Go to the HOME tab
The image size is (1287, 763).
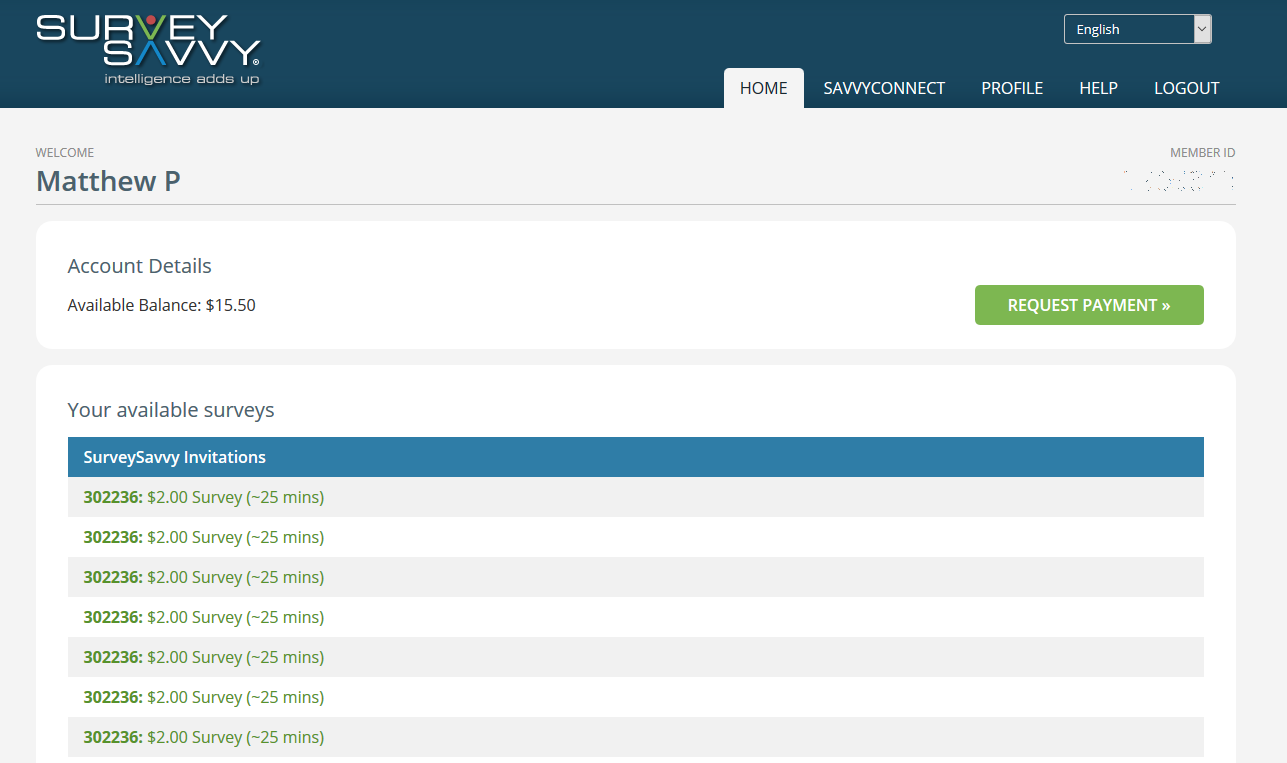point(764,88)
